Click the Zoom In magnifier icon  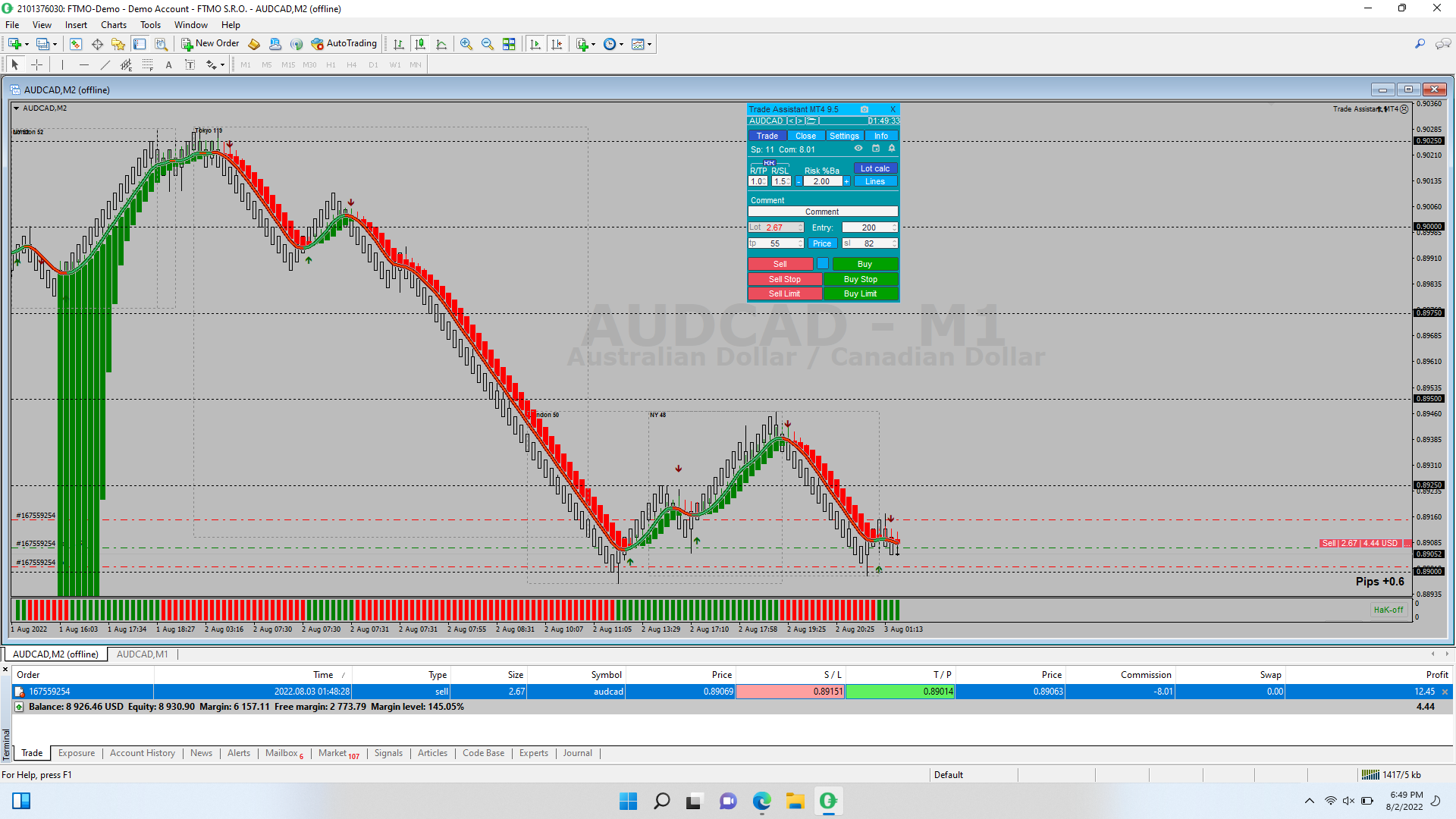tap(466, 44)
